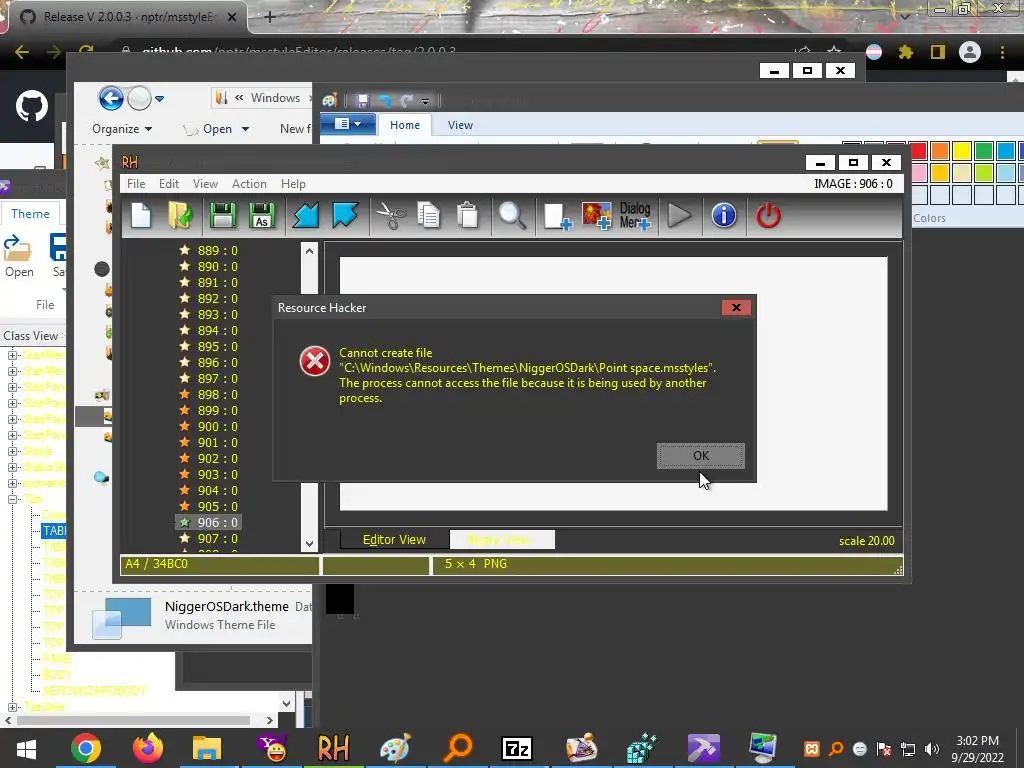Click Paint's undo arrow in title bar

385,101
